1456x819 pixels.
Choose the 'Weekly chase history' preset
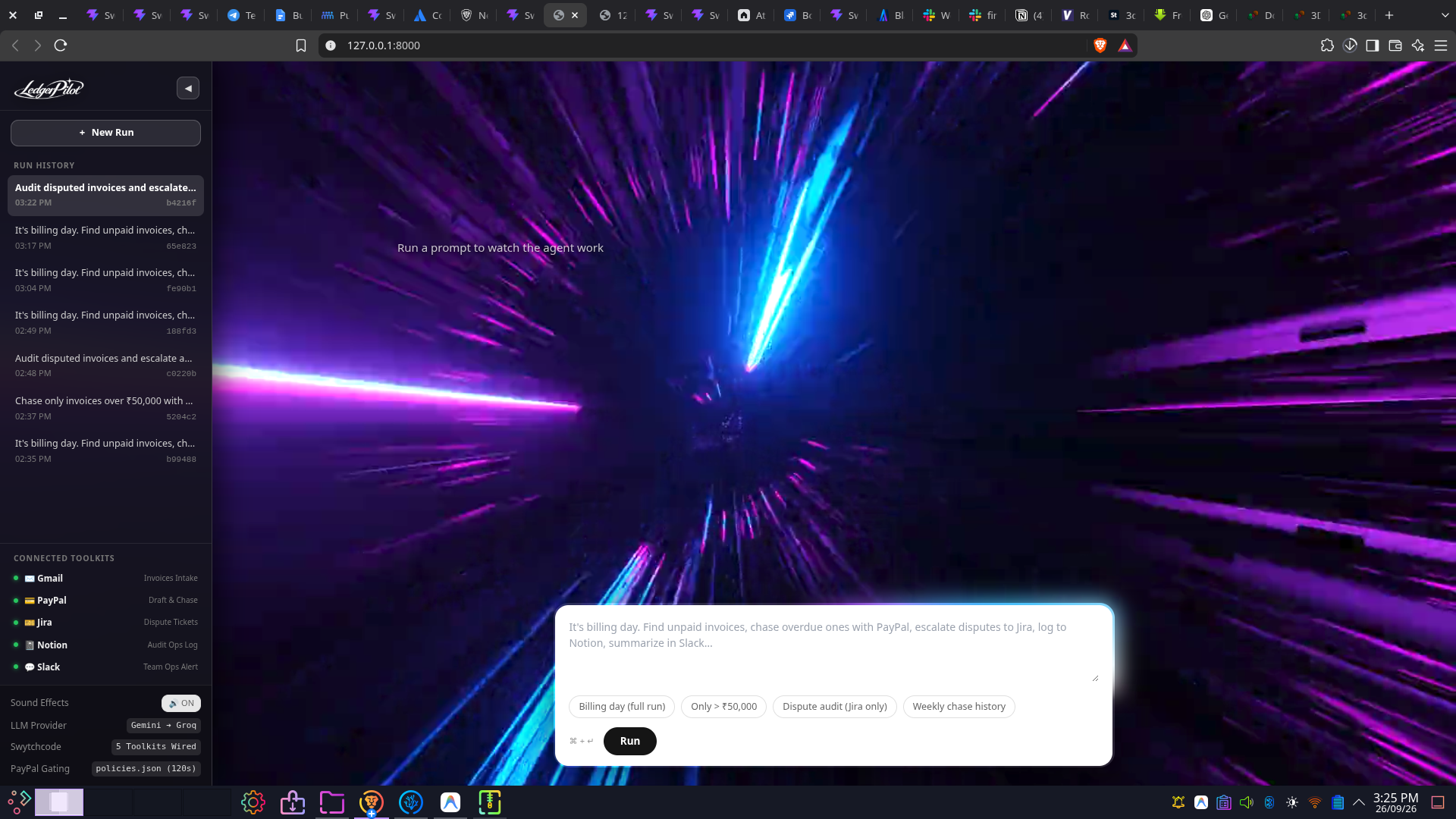coord(959,707)
